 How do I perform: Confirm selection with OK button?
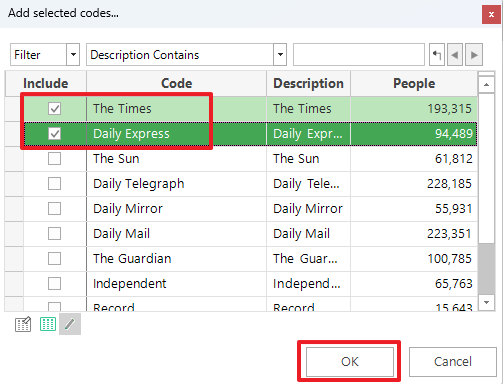350,362
